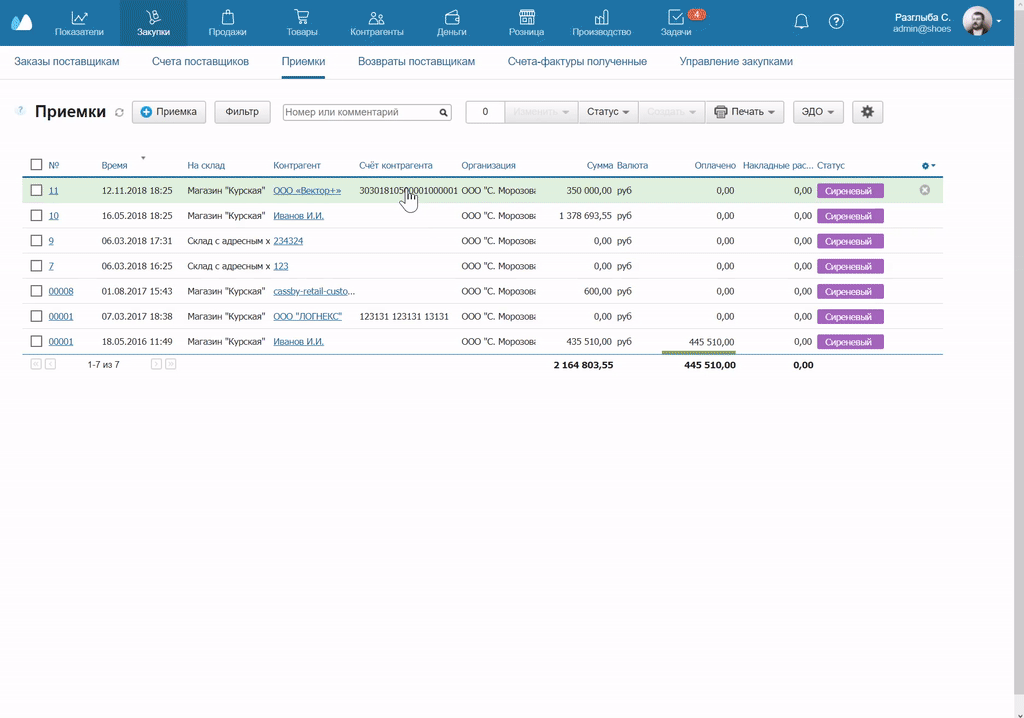Image resolution: width=1024 pixels, height=718 pixels.
Task: Open contractor link ООО «Вектор+»
Action: pos(307,190)
